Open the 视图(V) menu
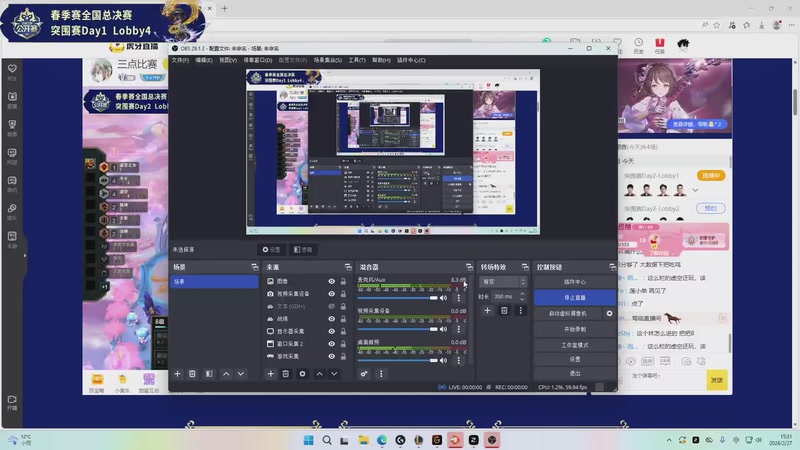This screenshot has width=800, height=450. click(228, 60)
